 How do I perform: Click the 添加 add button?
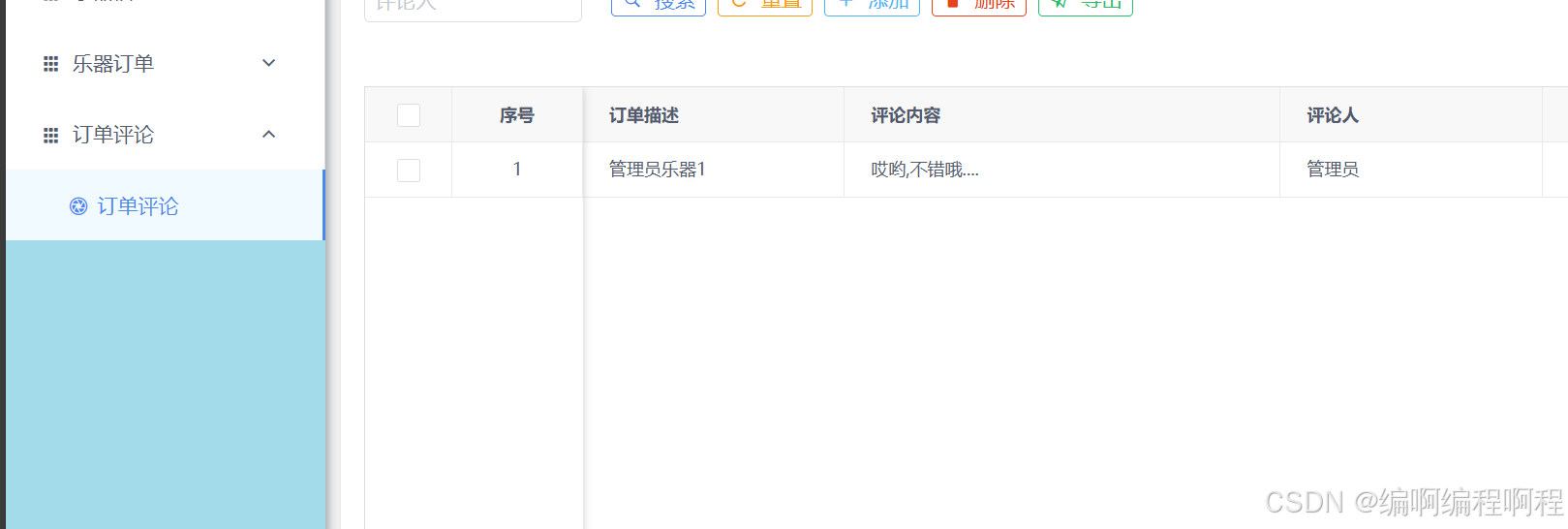872,6
